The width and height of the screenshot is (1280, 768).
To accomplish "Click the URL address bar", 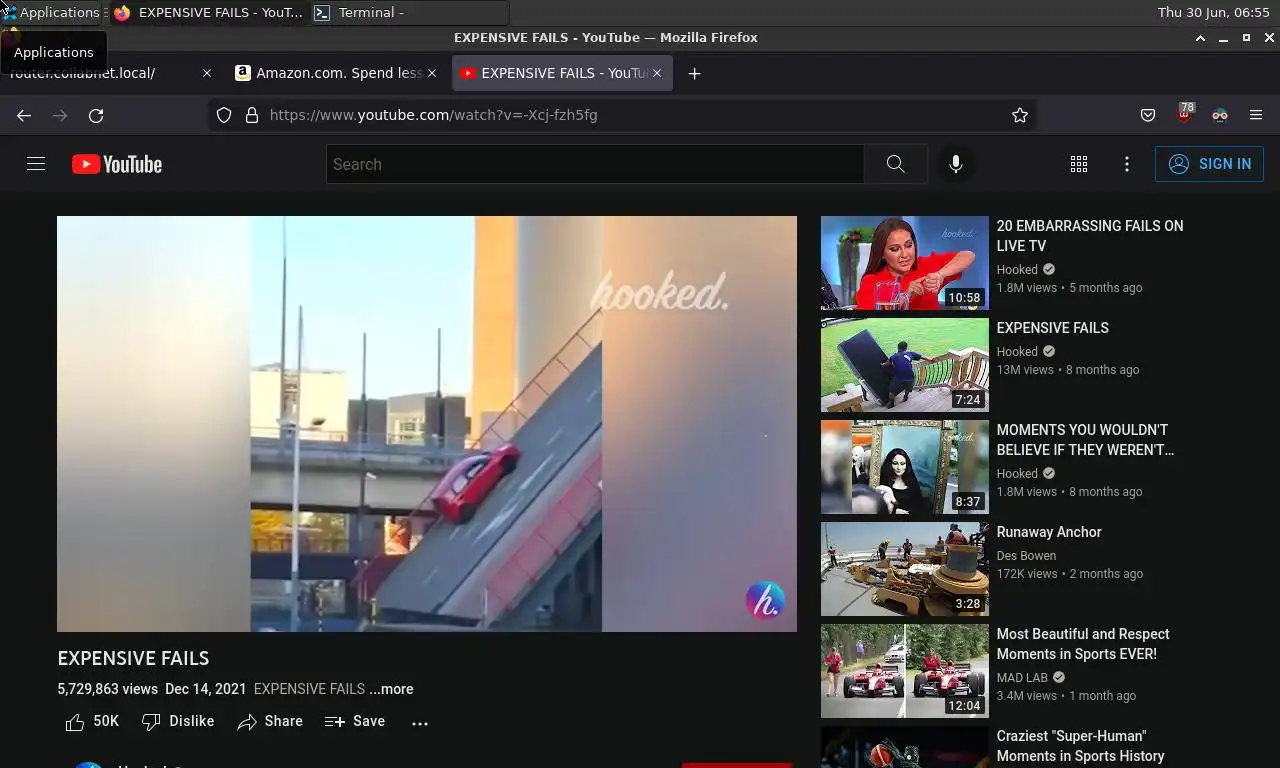I will [620, 115].
